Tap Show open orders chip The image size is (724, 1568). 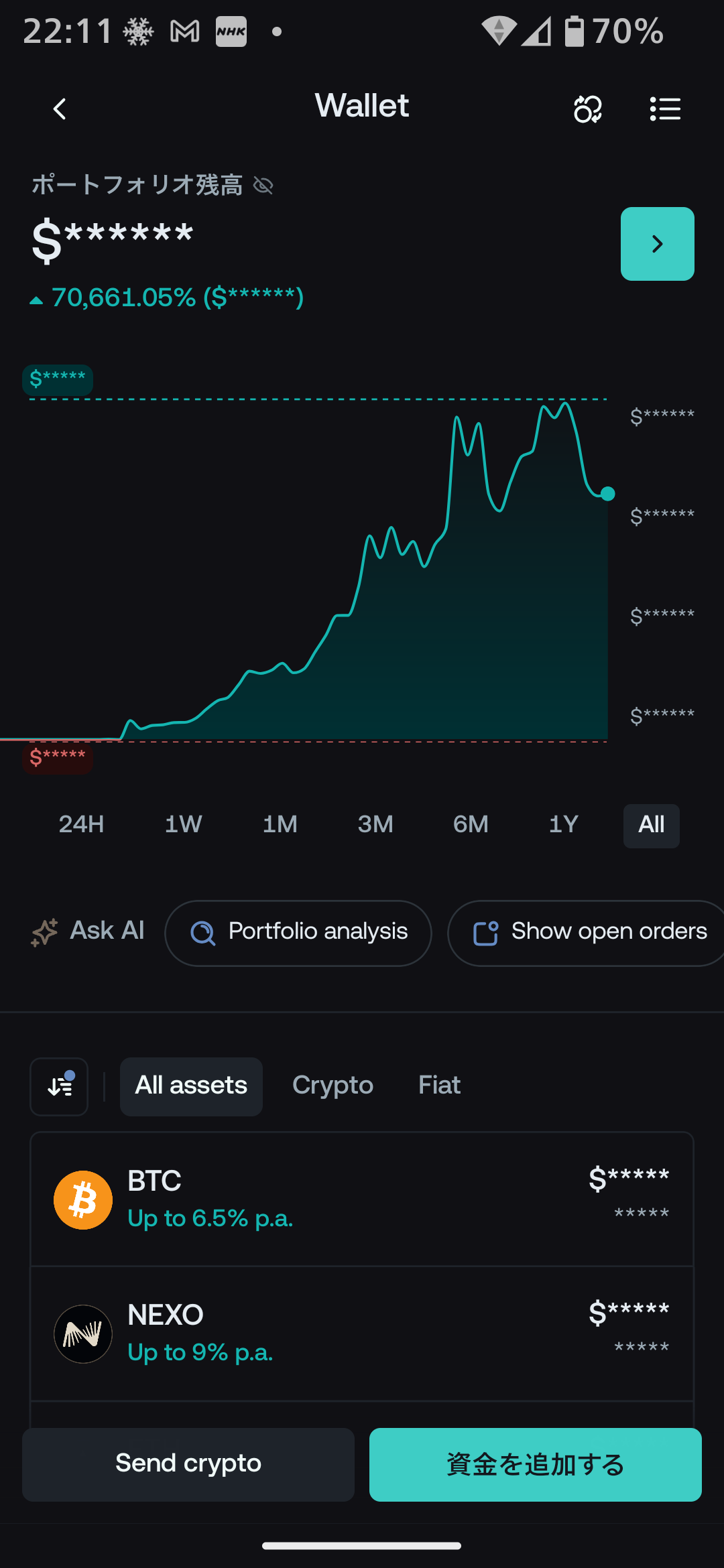pos(590,933)
